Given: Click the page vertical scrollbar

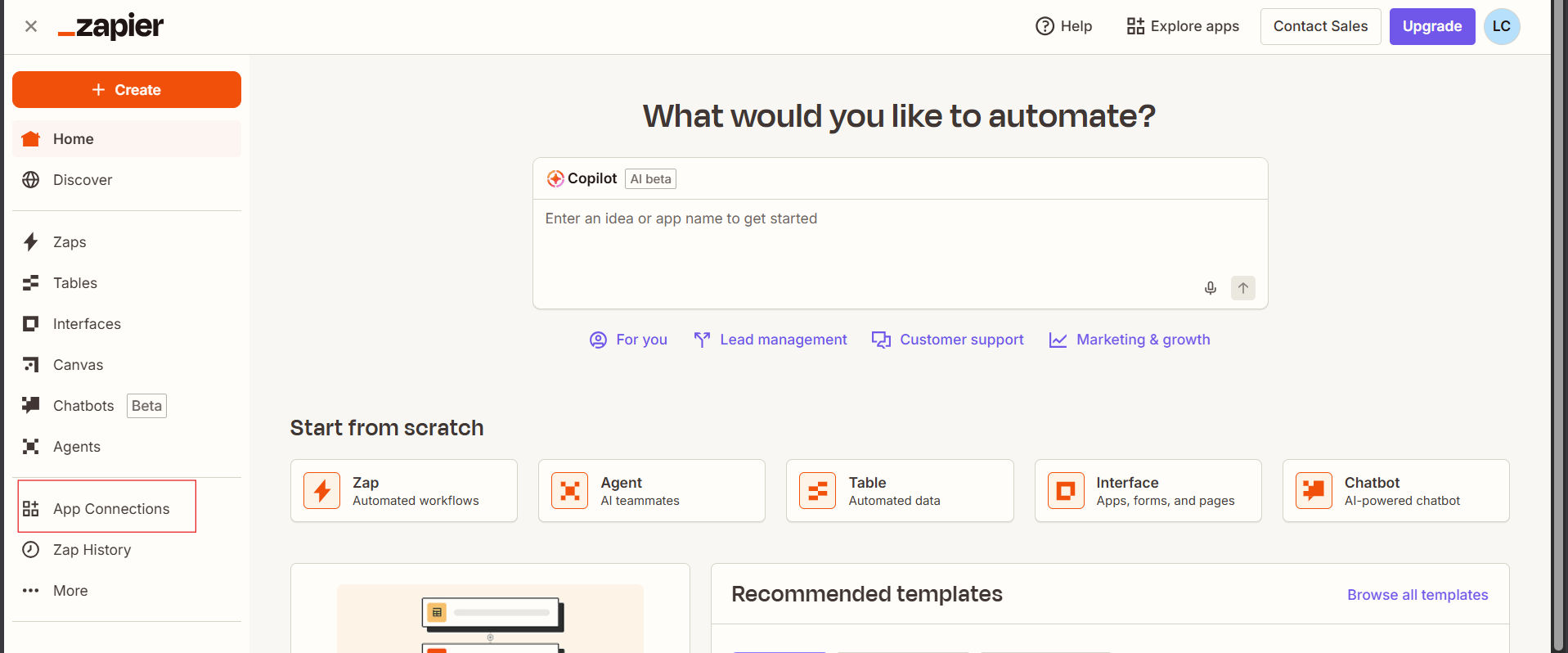Looking at the screenshot, I should pyautogui.click(x=1560, y=326).
